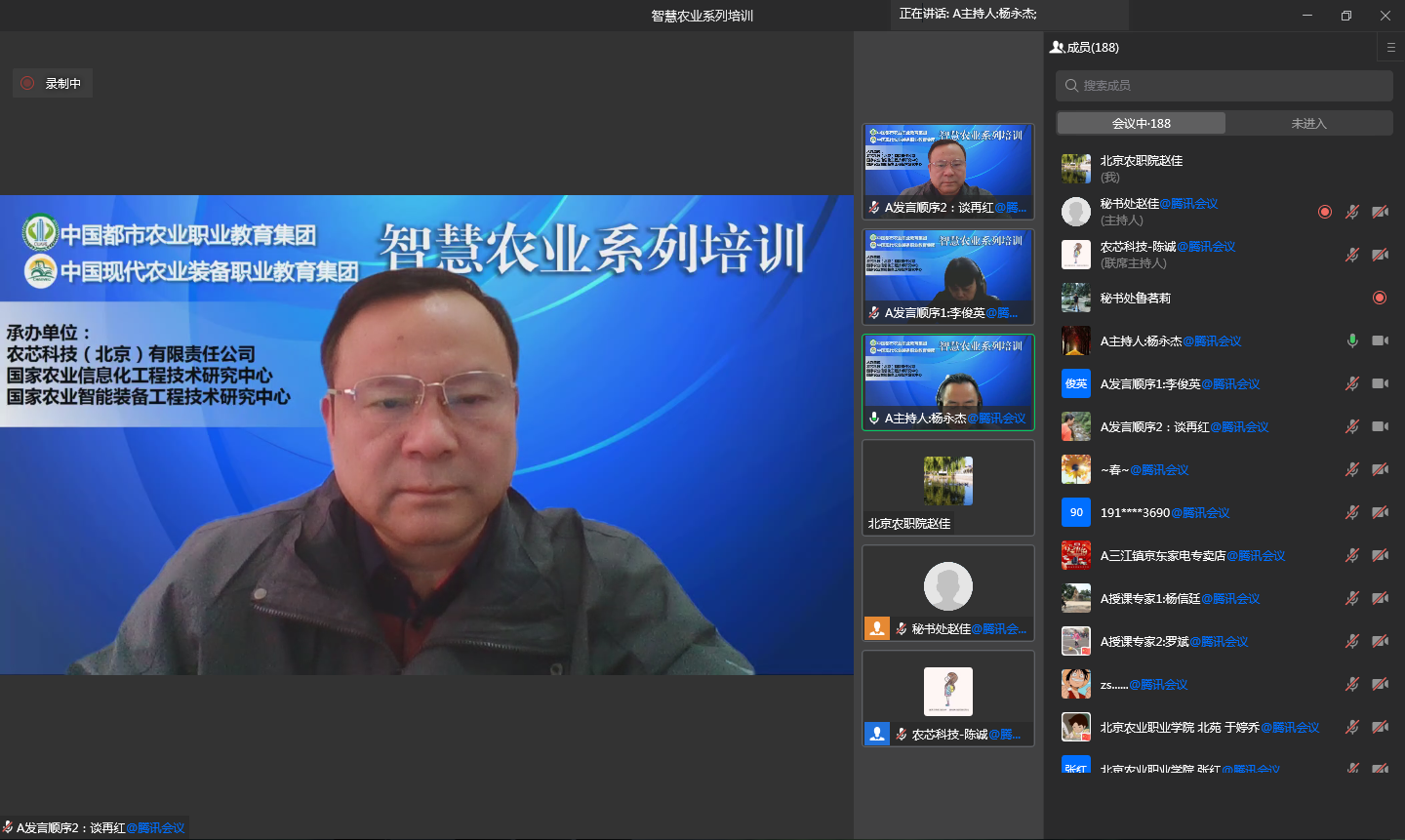1405x840 pixels.
Task: Click the disabled camera icon for ~春~
Action: [1380, 469]
